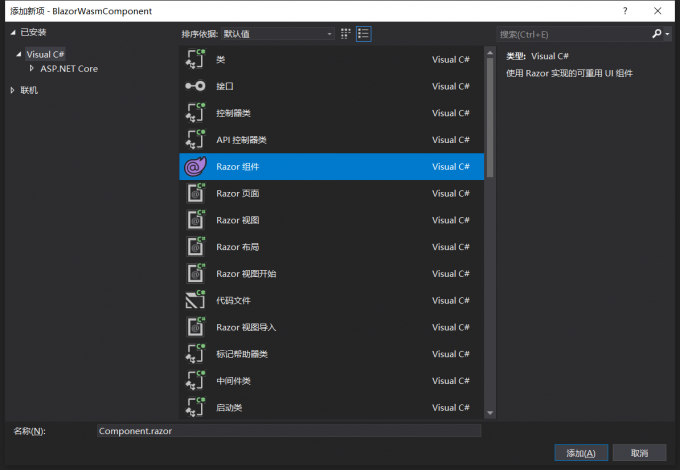Select the Razor 视图开始 row text

246,274
